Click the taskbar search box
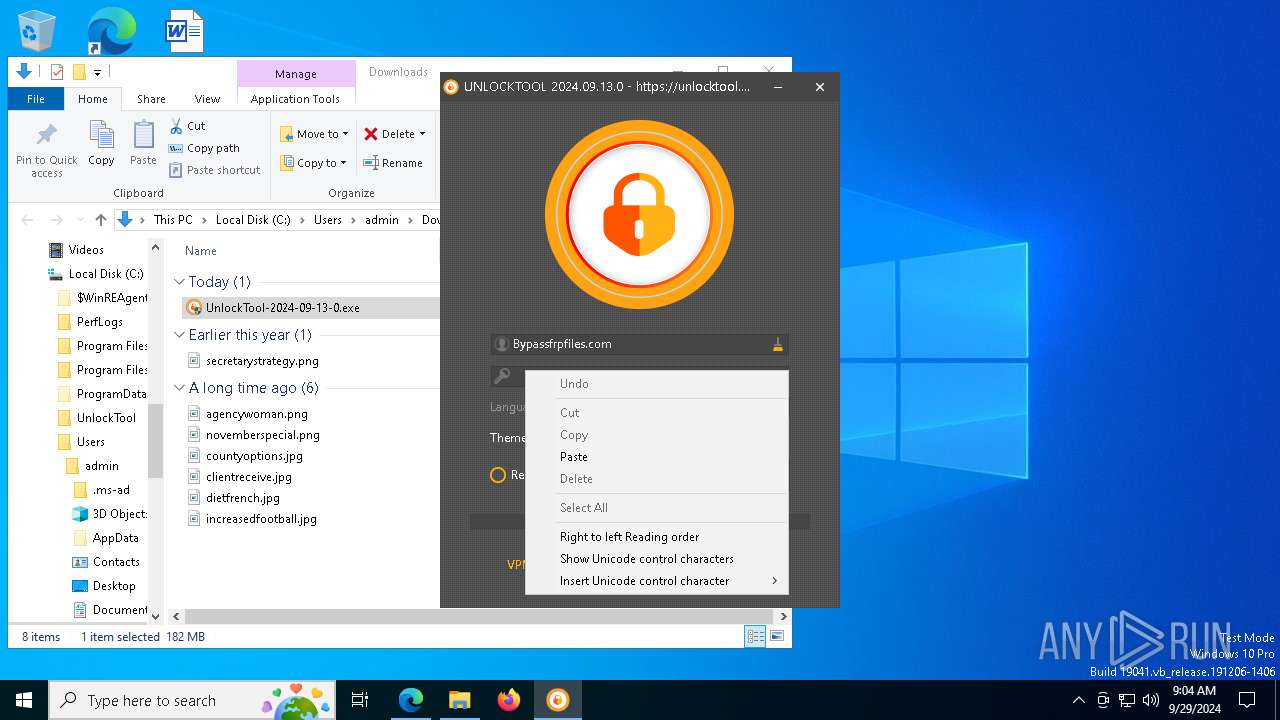The width and height of the screenshot is (1280, 720). click(194, 700)
